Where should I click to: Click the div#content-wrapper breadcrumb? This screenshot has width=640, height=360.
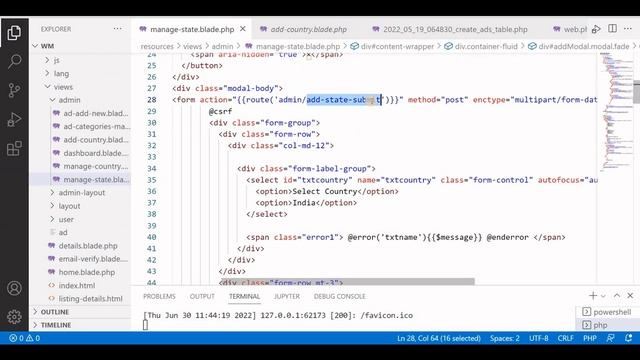click(x=393, y=47)
